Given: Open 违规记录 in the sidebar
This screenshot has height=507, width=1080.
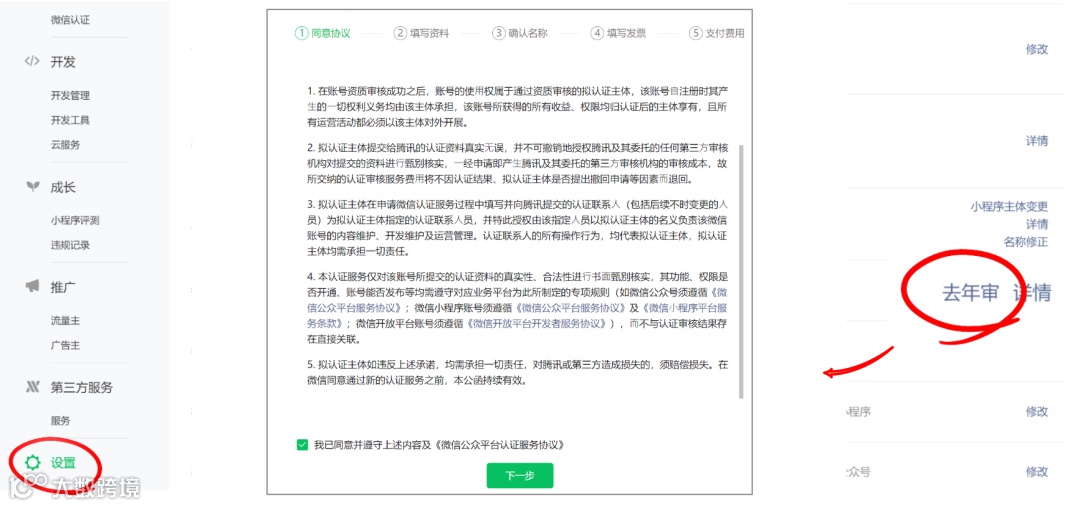Looking at the screenshot, I should pyautogui.click(x=70, y=245).
